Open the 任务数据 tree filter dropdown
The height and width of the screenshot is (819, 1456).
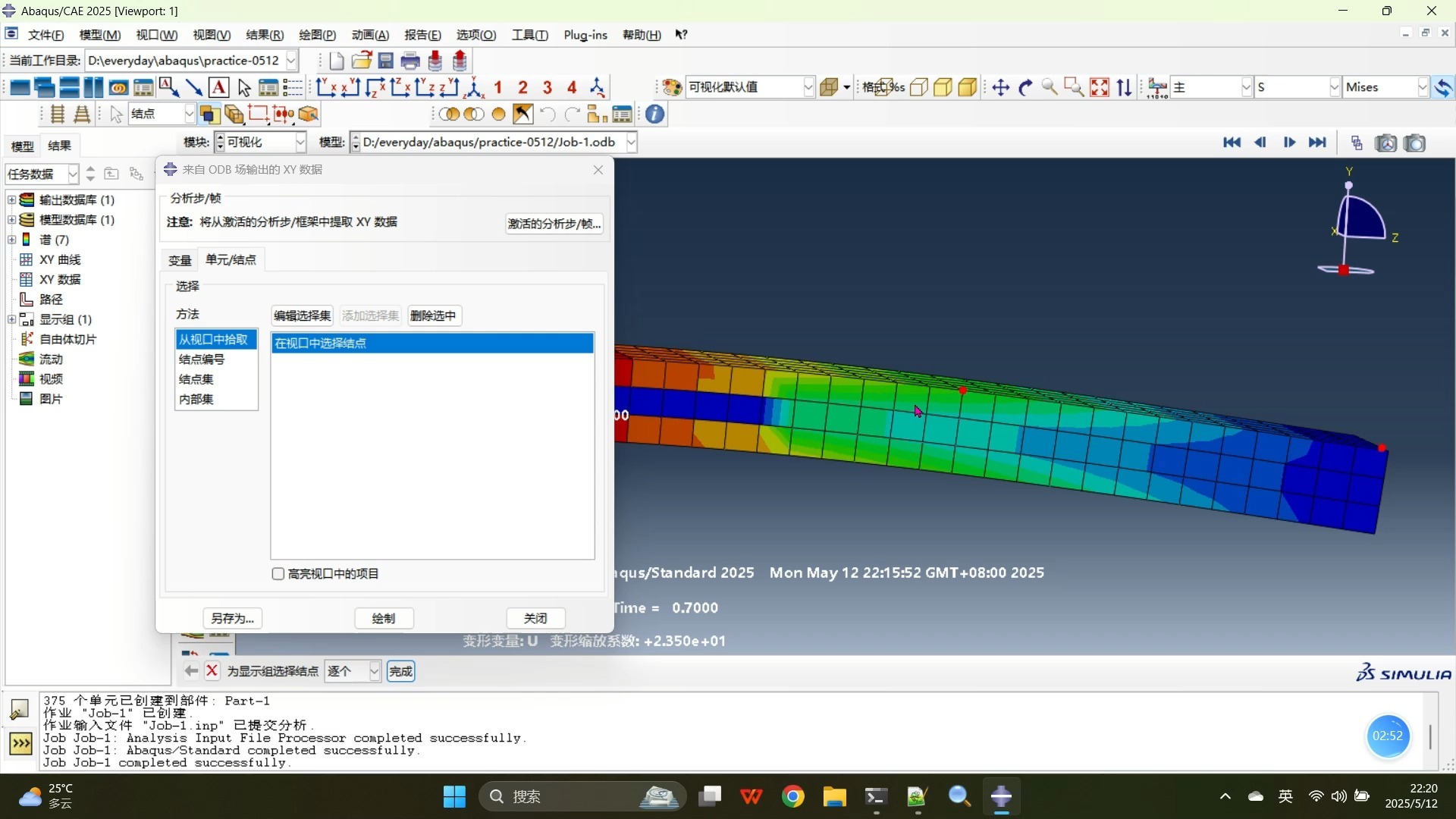point(73,174)
